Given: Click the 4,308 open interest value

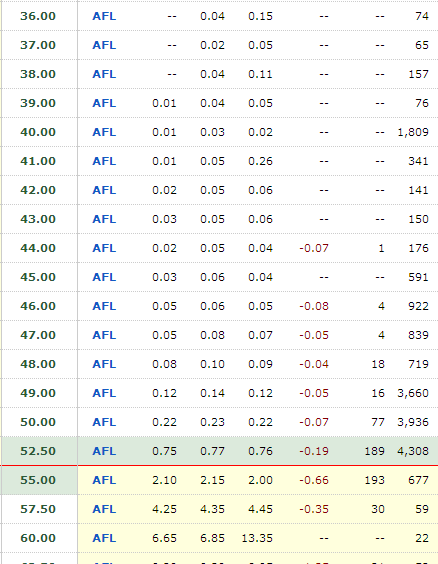Looking at the screenshot, I should tap(413, 451).
